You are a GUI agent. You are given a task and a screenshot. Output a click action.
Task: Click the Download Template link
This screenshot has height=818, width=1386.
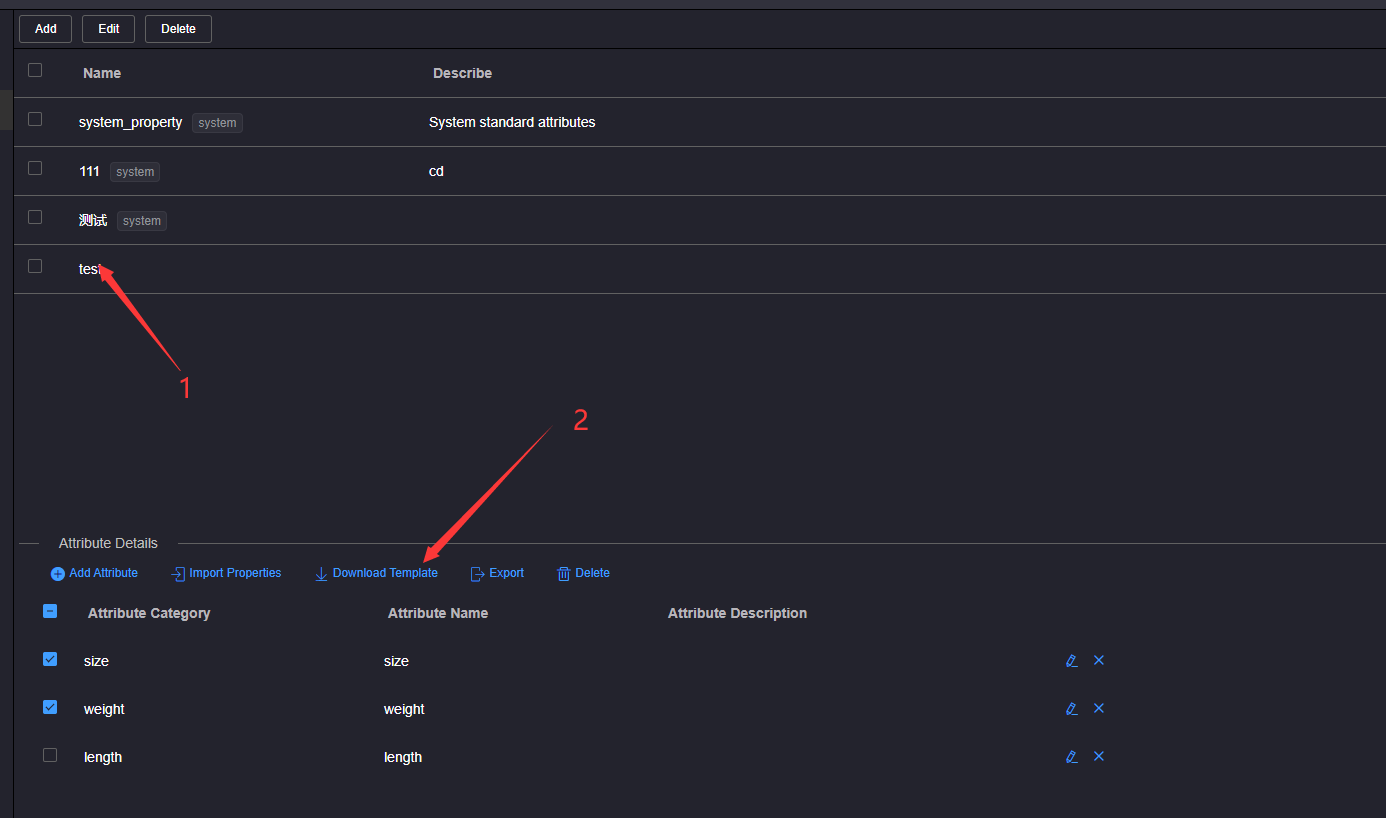point(385,573)
